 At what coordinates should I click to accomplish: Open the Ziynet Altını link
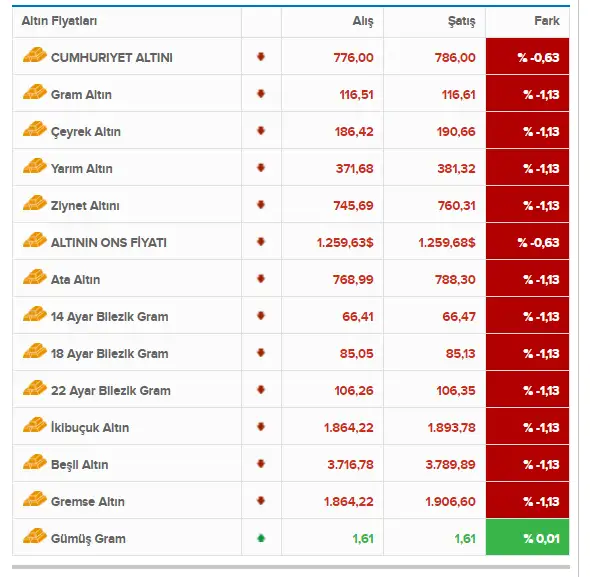click(85, 206)
